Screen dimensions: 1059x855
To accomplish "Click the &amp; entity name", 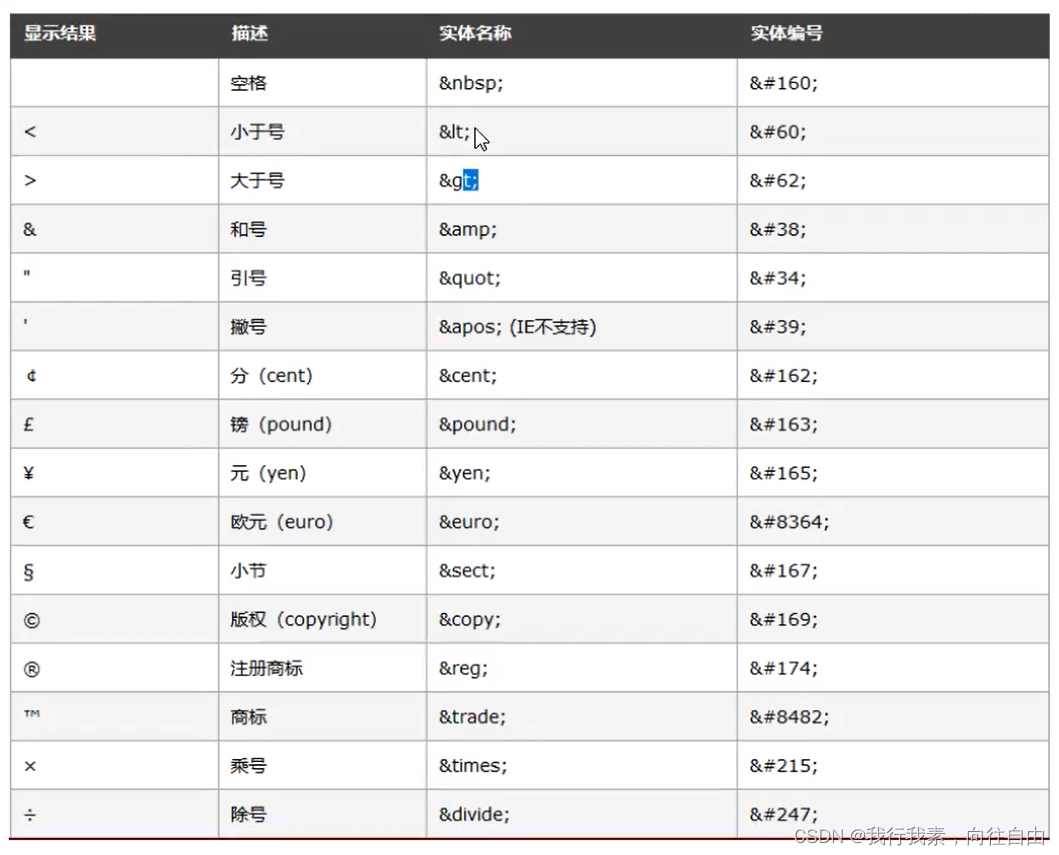I will pyautogui.click(x=467, y=230).
